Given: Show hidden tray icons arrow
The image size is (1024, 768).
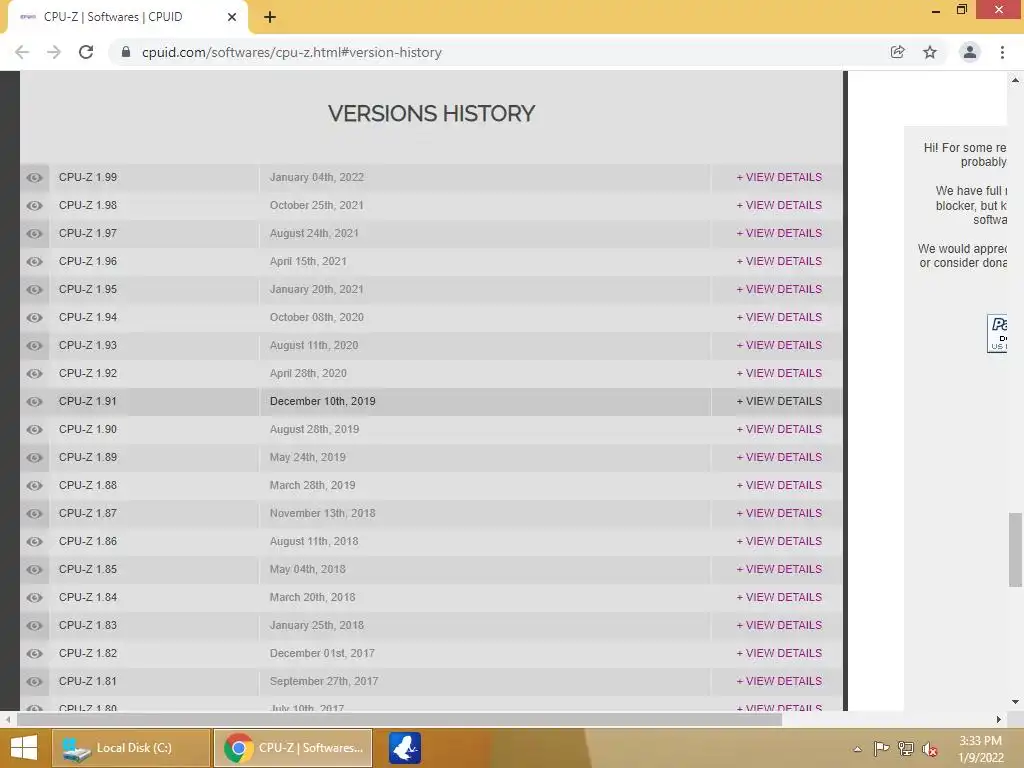Looking at the screenshot, I should (857, 749).
